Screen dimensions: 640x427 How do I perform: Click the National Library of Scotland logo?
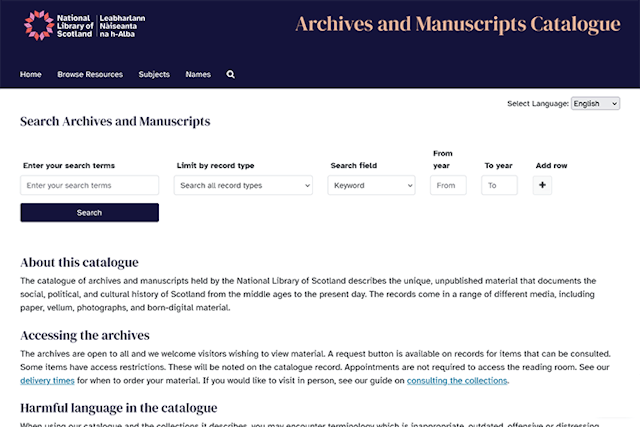point(84,25)
